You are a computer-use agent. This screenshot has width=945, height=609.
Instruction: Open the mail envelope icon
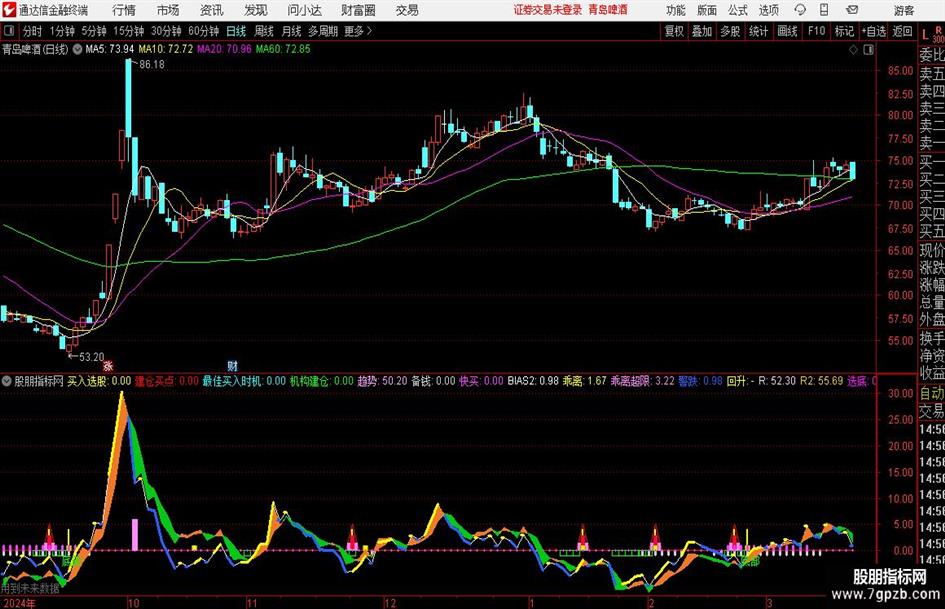point(852,10)
